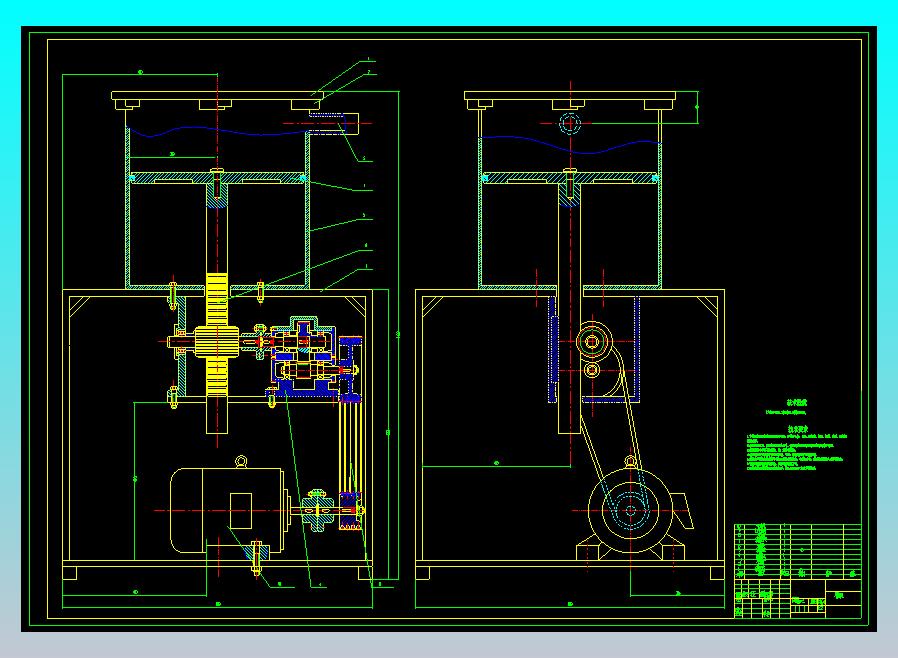This screenshot has width=898, height=658.
Task: Select the title block at the bottom right corner
Action: (798, 598)
